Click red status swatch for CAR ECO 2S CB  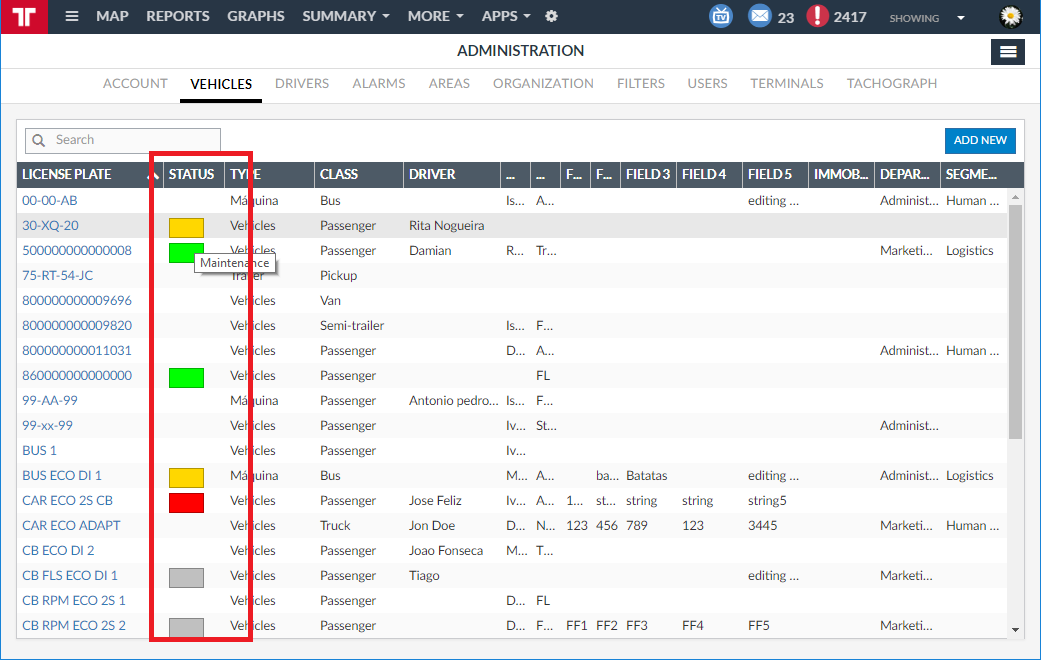[x=186, y=502]
